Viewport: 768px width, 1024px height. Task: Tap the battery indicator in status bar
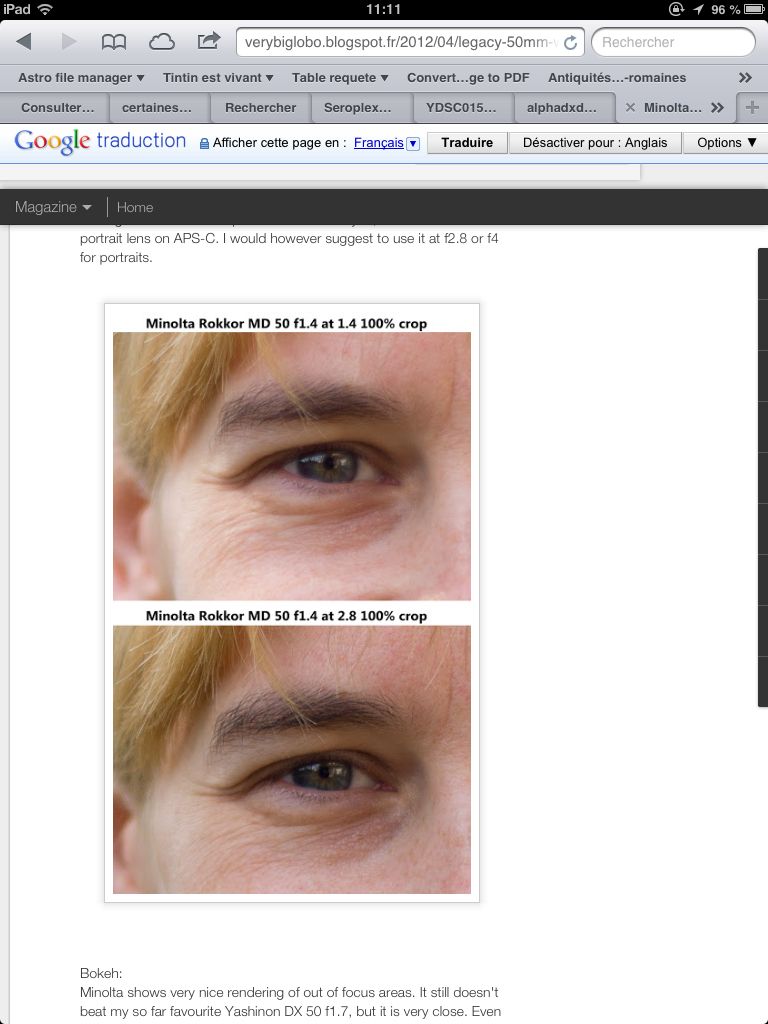point(753,9)
